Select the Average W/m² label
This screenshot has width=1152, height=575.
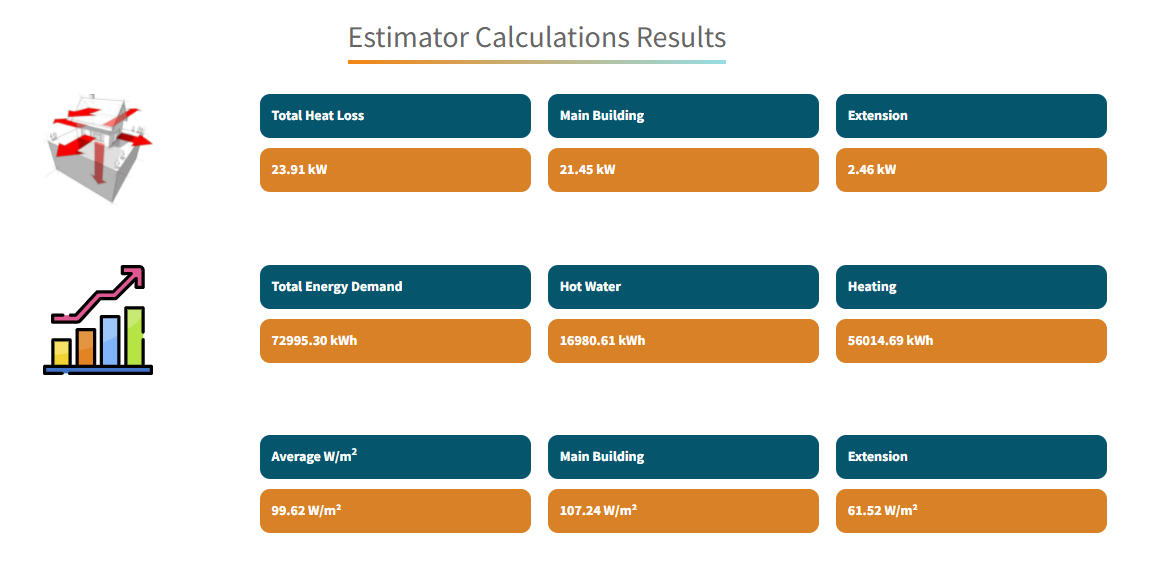click(x=395, y=457)
